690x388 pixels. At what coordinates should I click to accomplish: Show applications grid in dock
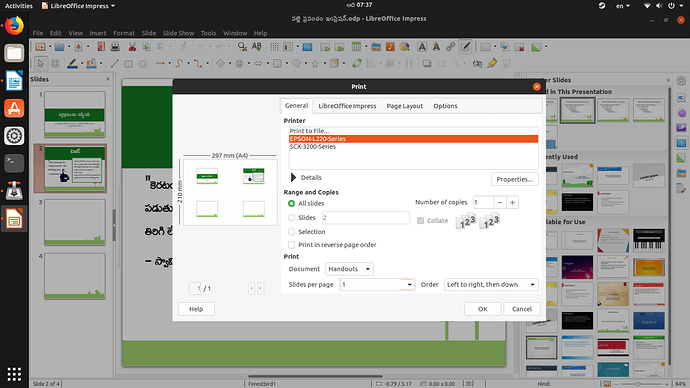14,374
